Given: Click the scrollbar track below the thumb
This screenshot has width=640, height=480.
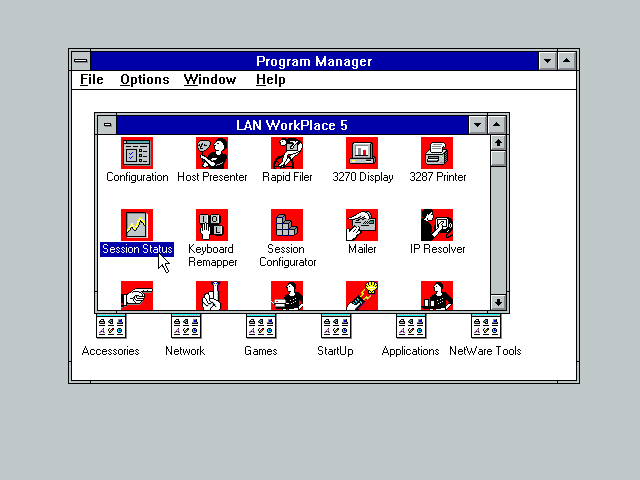Looking at the screenshot, I should click(498, 231).
